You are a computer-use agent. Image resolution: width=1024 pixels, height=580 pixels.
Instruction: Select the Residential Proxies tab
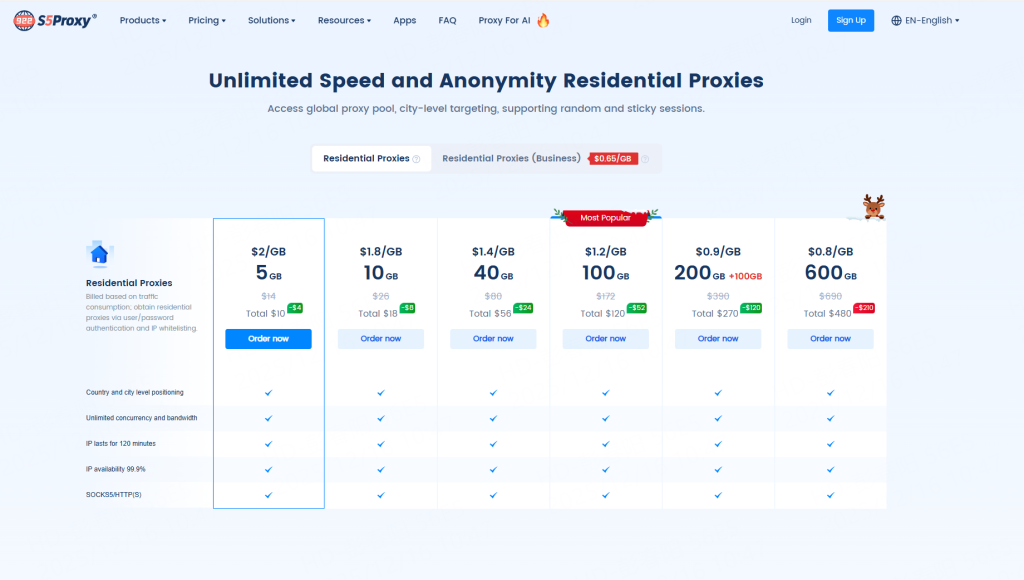click(x=366, y=159)
